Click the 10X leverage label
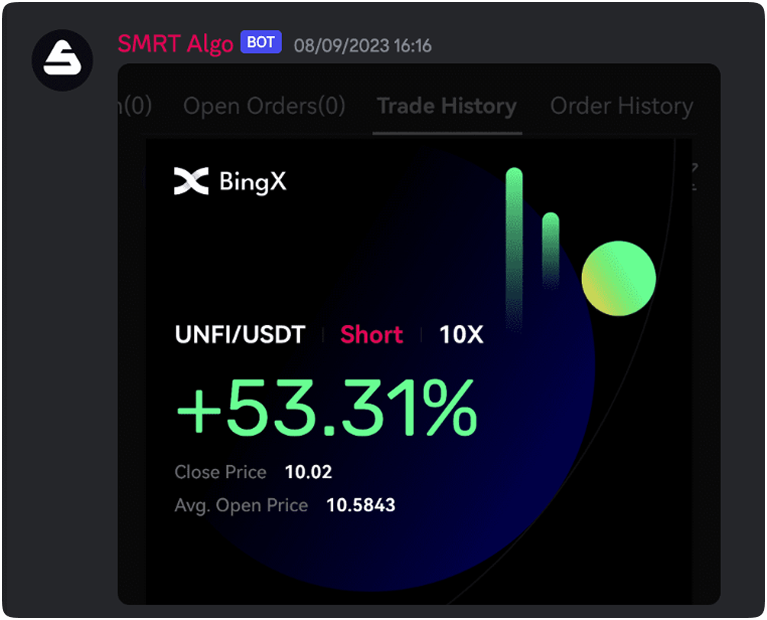This screenshot has height=620, width=767. (x=461, y=334)
